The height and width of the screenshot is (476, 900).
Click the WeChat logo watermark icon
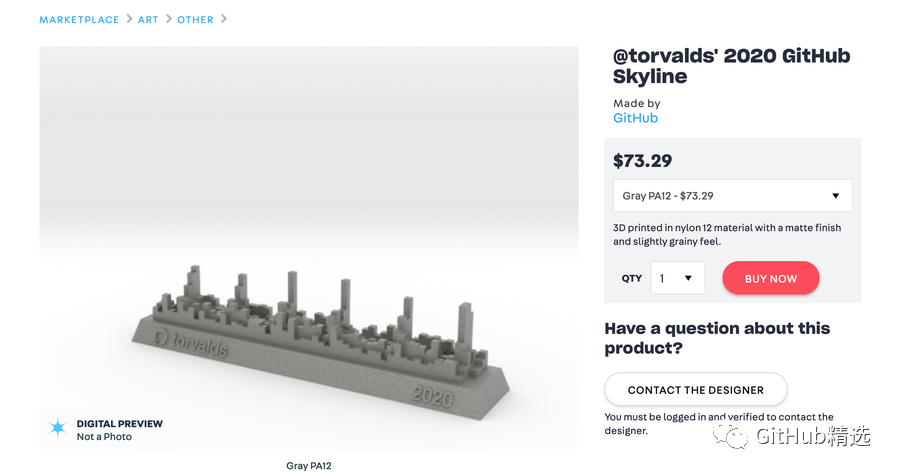[x=731, y=436]
